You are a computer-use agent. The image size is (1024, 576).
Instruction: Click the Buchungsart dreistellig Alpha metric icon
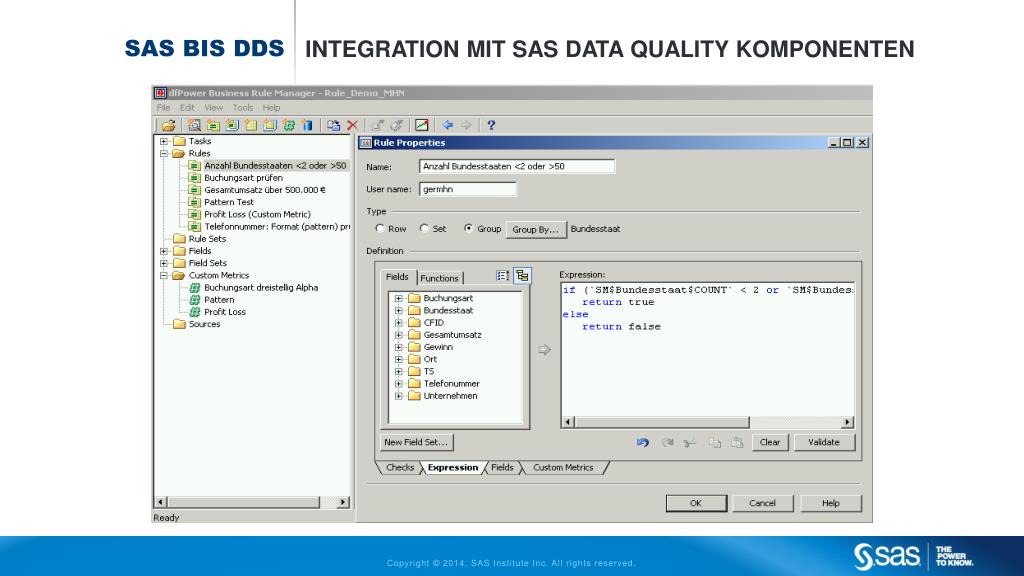point(194,287)
